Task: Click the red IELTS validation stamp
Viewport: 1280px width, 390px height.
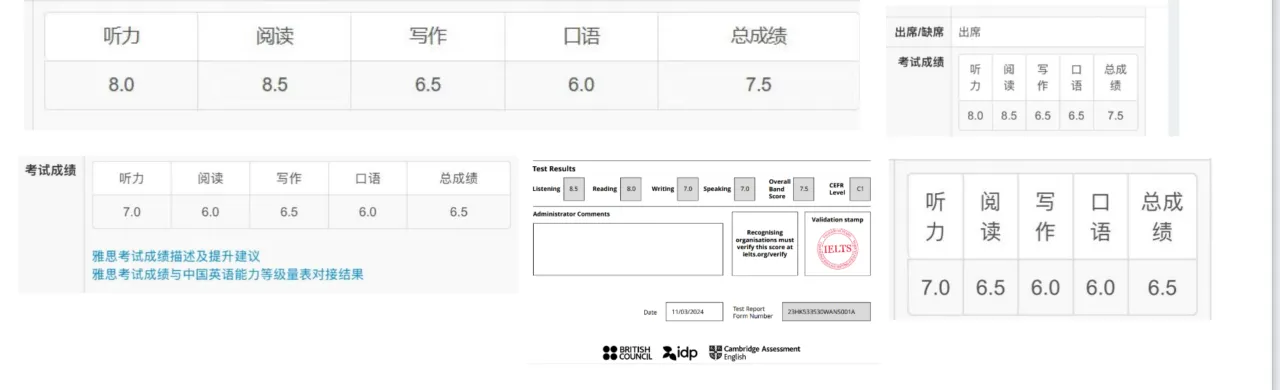Action: [838, 249]
